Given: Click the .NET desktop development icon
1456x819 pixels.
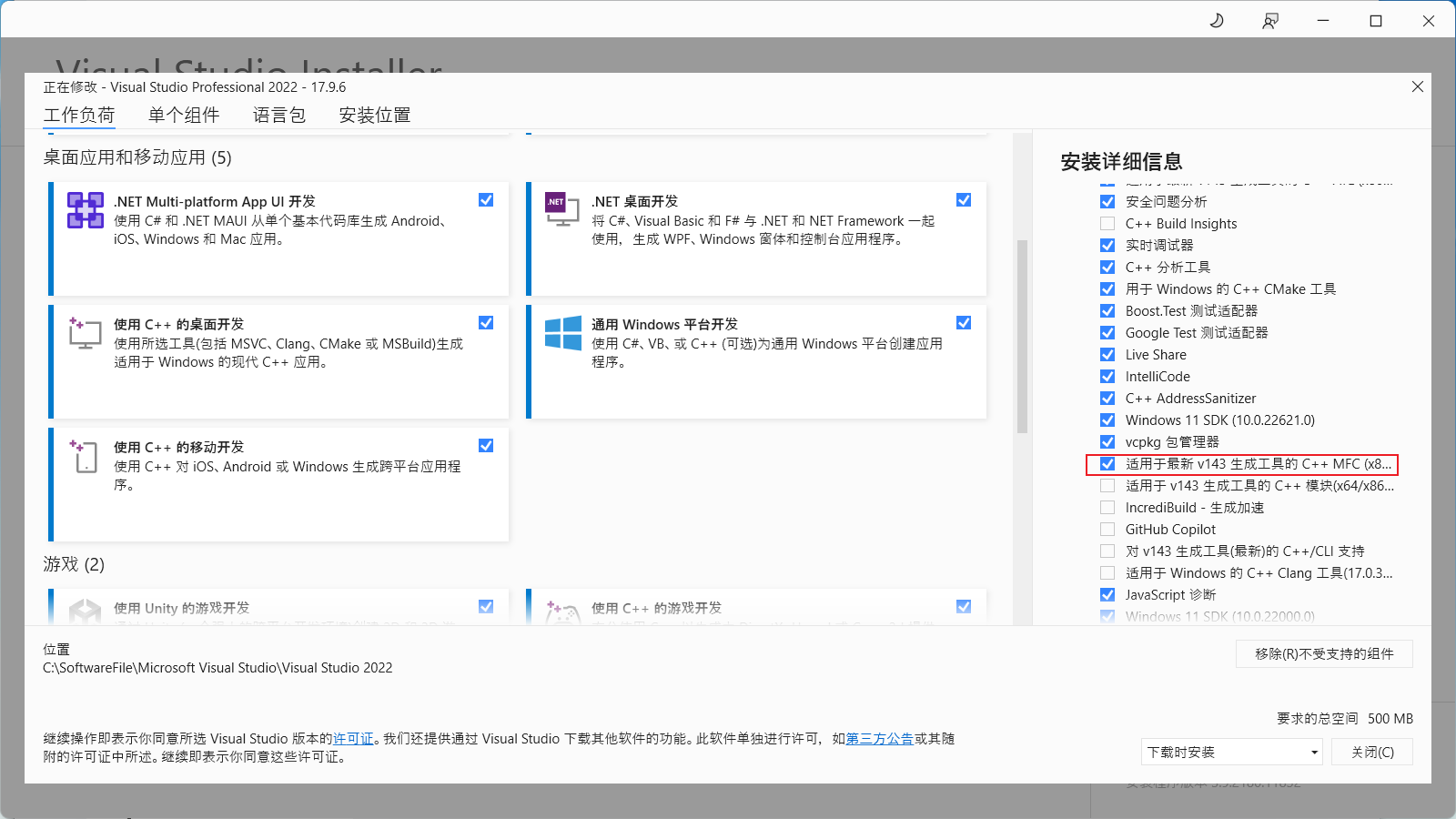Looking at the screenshot, I should [x=561, y=209].
